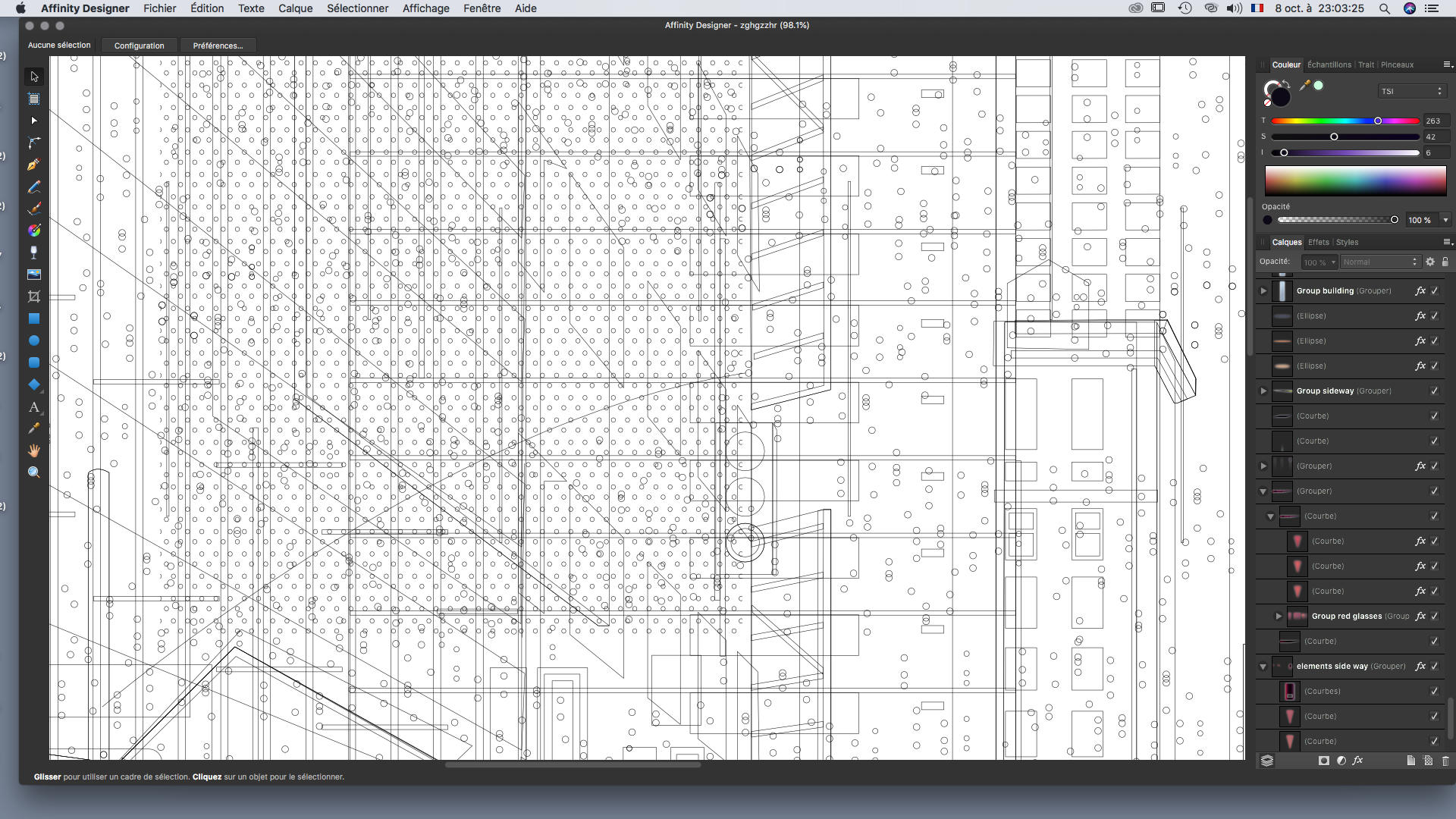Hide the (Courbe) layer below Group sideway

[x=1435, y=416]
